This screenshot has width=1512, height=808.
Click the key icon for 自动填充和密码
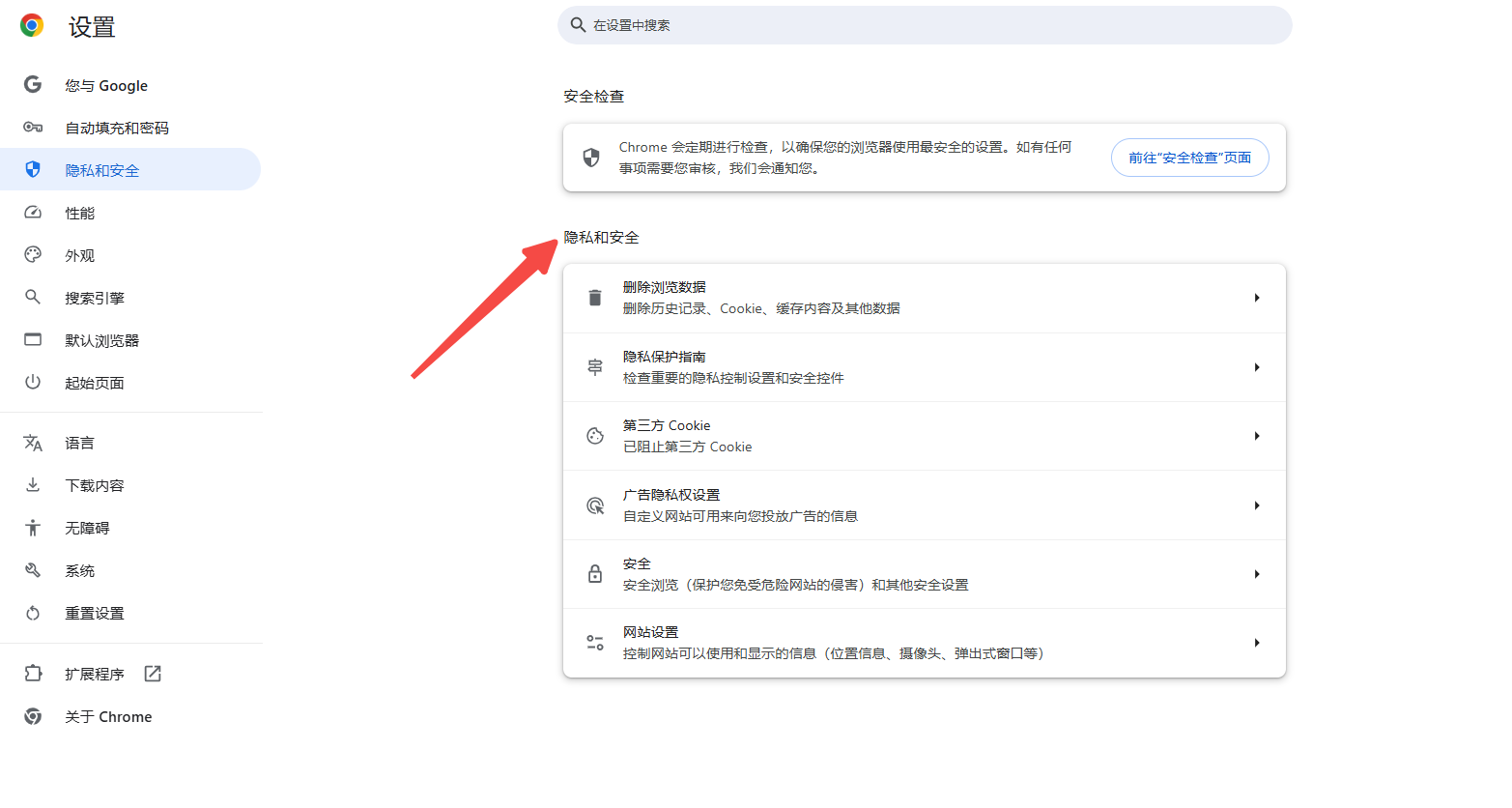tap(33, 128)
